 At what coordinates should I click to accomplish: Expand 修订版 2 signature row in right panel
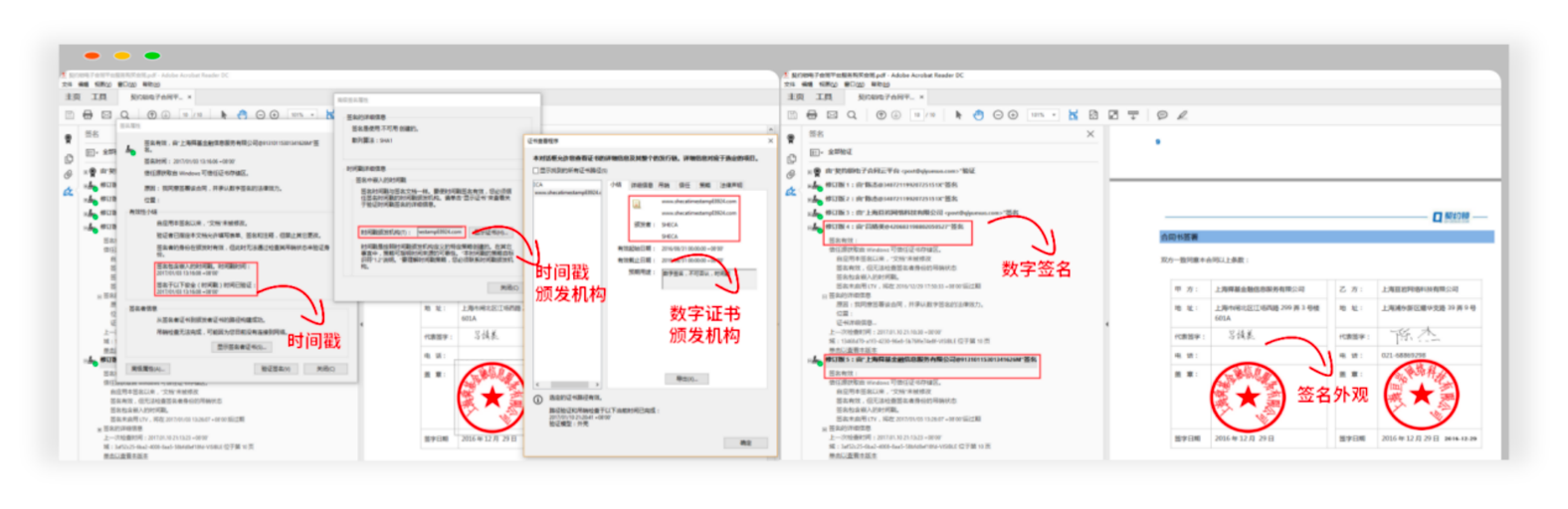[x=810, y=199]
